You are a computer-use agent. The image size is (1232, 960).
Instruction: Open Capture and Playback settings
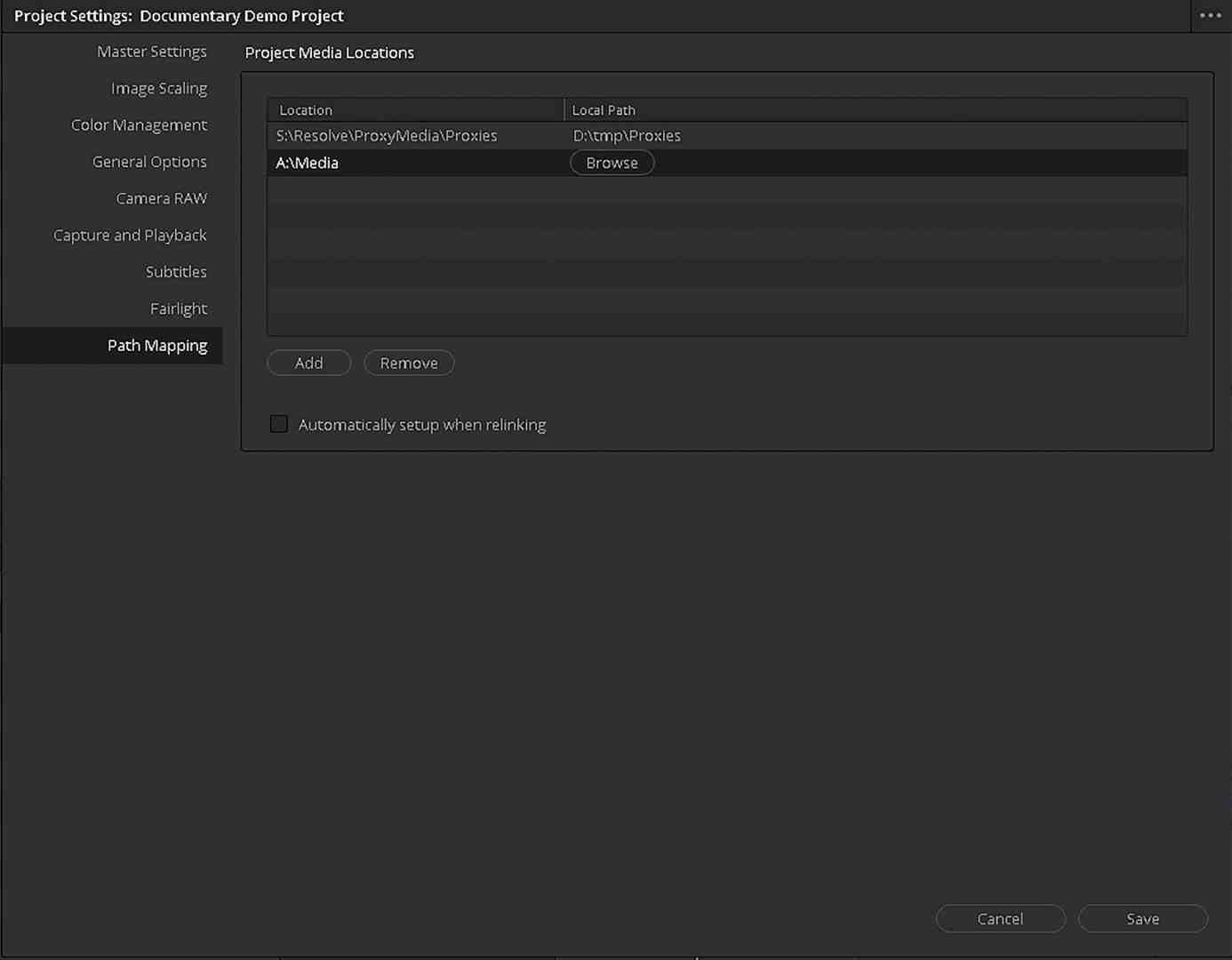point(130,235)
